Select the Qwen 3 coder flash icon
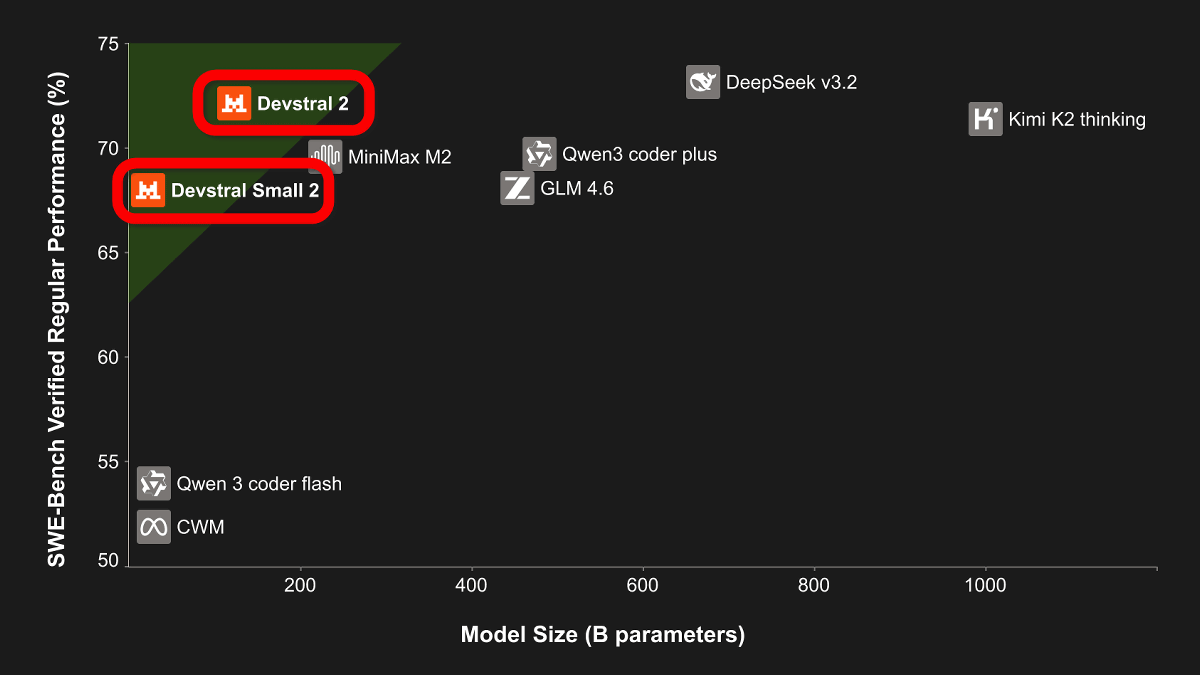1200x675 pixels. coord(153,484)
